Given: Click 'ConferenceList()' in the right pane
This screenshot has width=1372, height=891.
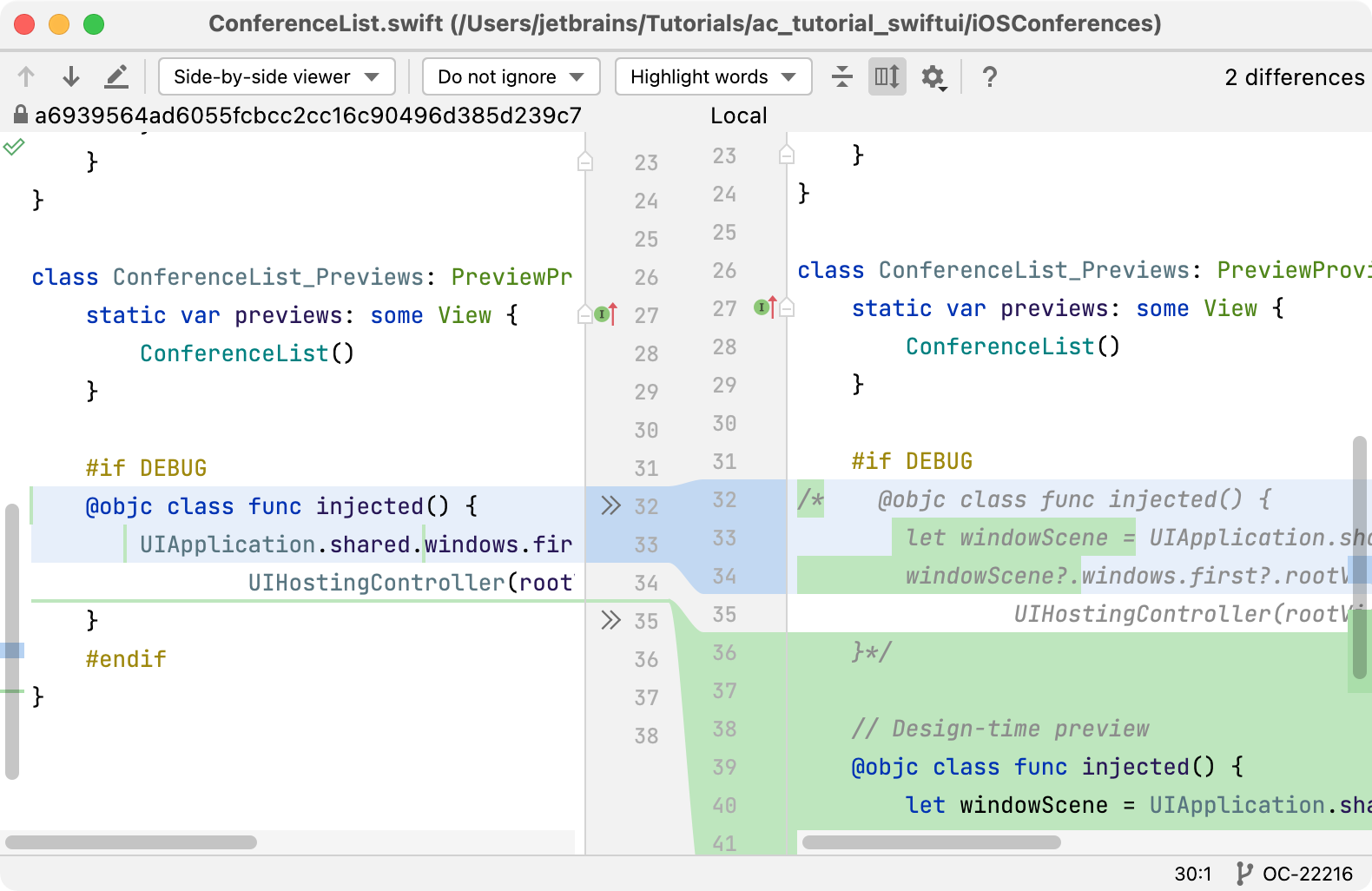Looking at the screenshot, I should 1013,346.
